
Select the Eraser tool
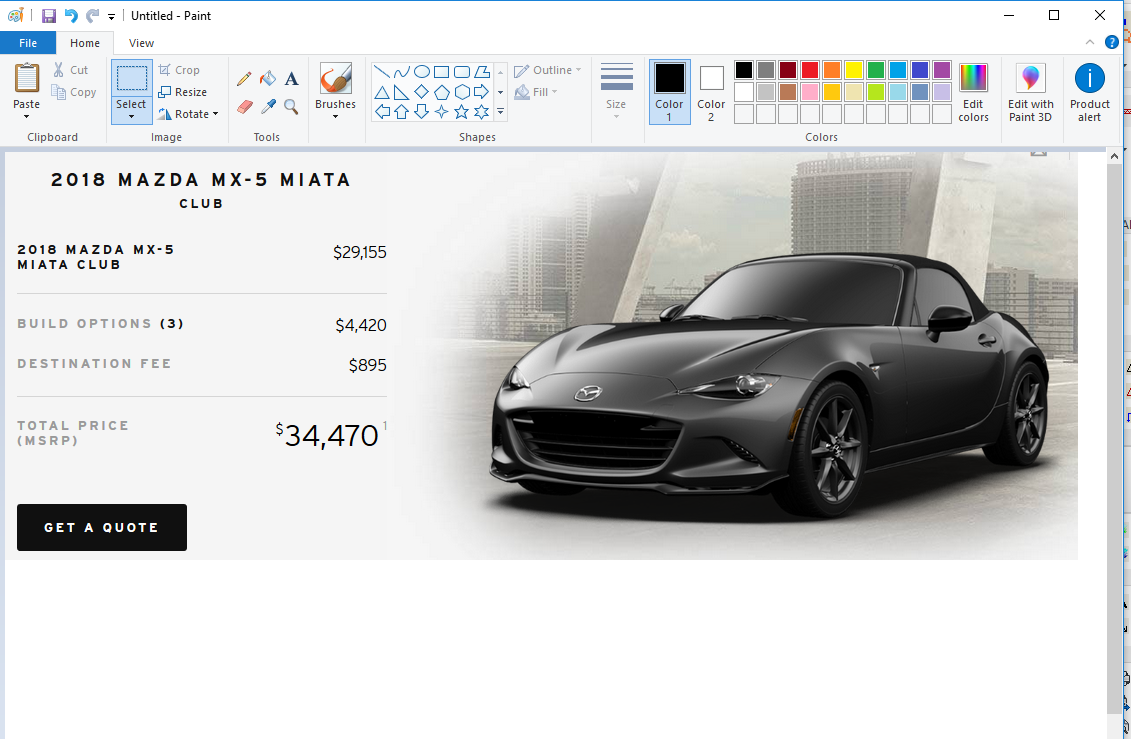click(x=244, y=106)
